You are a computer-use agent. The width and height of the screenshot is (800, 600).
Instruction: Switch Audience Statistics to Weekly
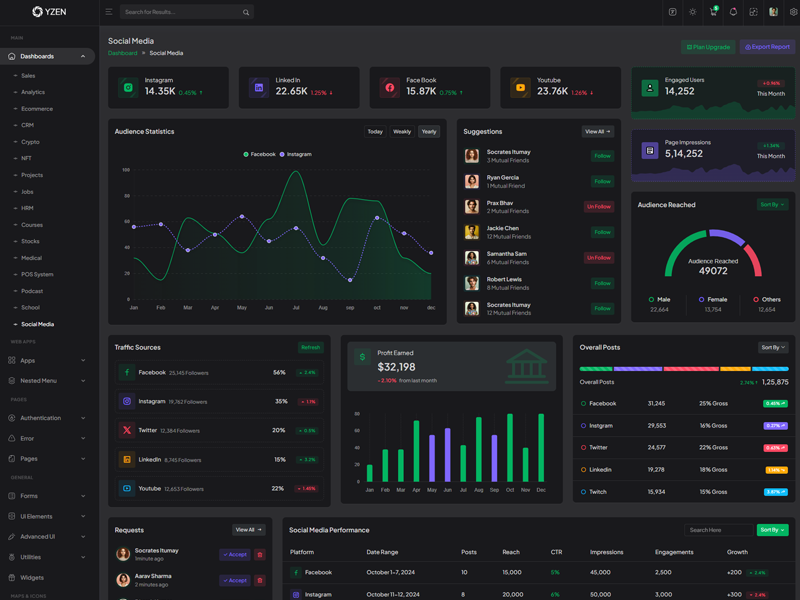click(x=402, y=131)
